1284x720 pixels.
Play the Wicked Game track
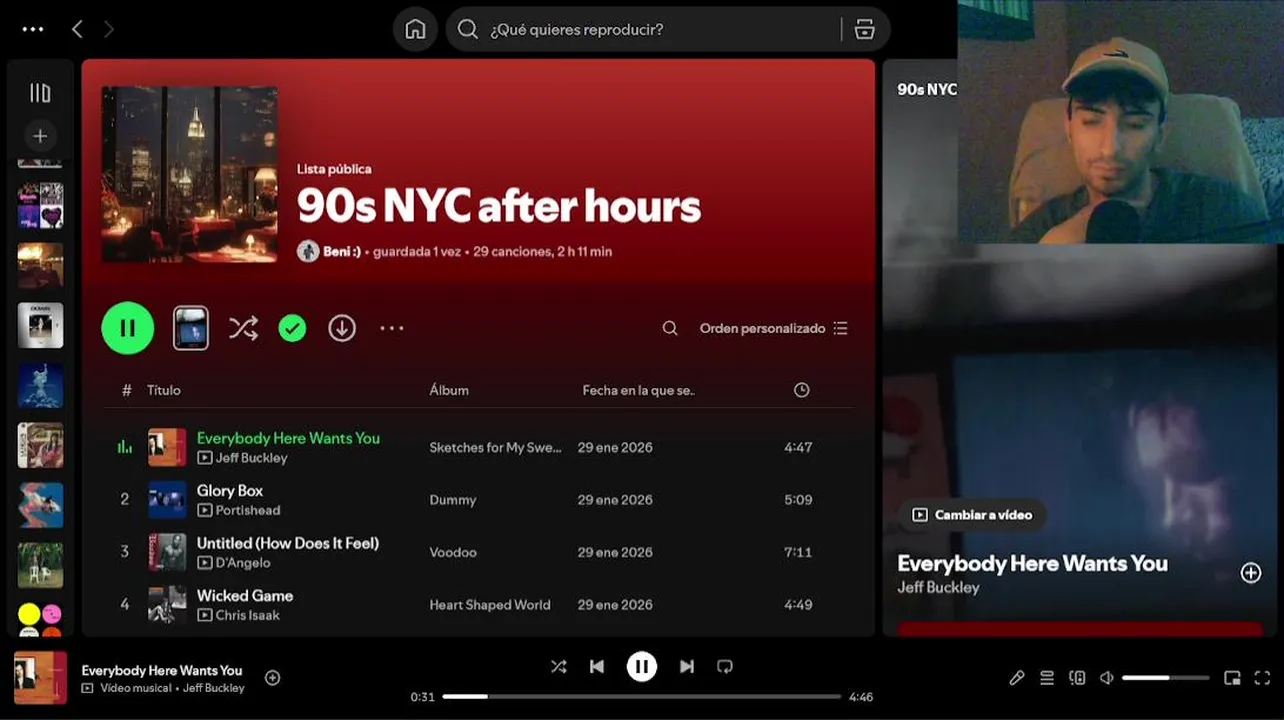click(245, 595)
